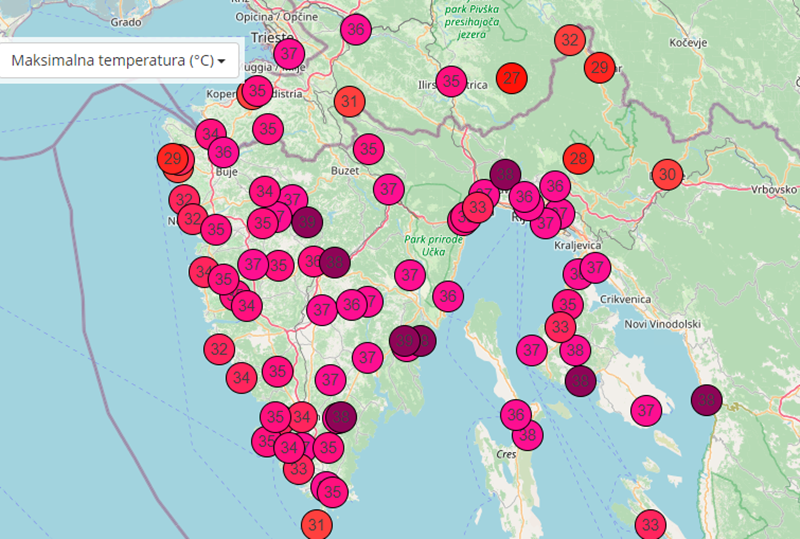Select the 36 marker above Buje
This screenshot has width=800, height=539.
tap(223, 153)
